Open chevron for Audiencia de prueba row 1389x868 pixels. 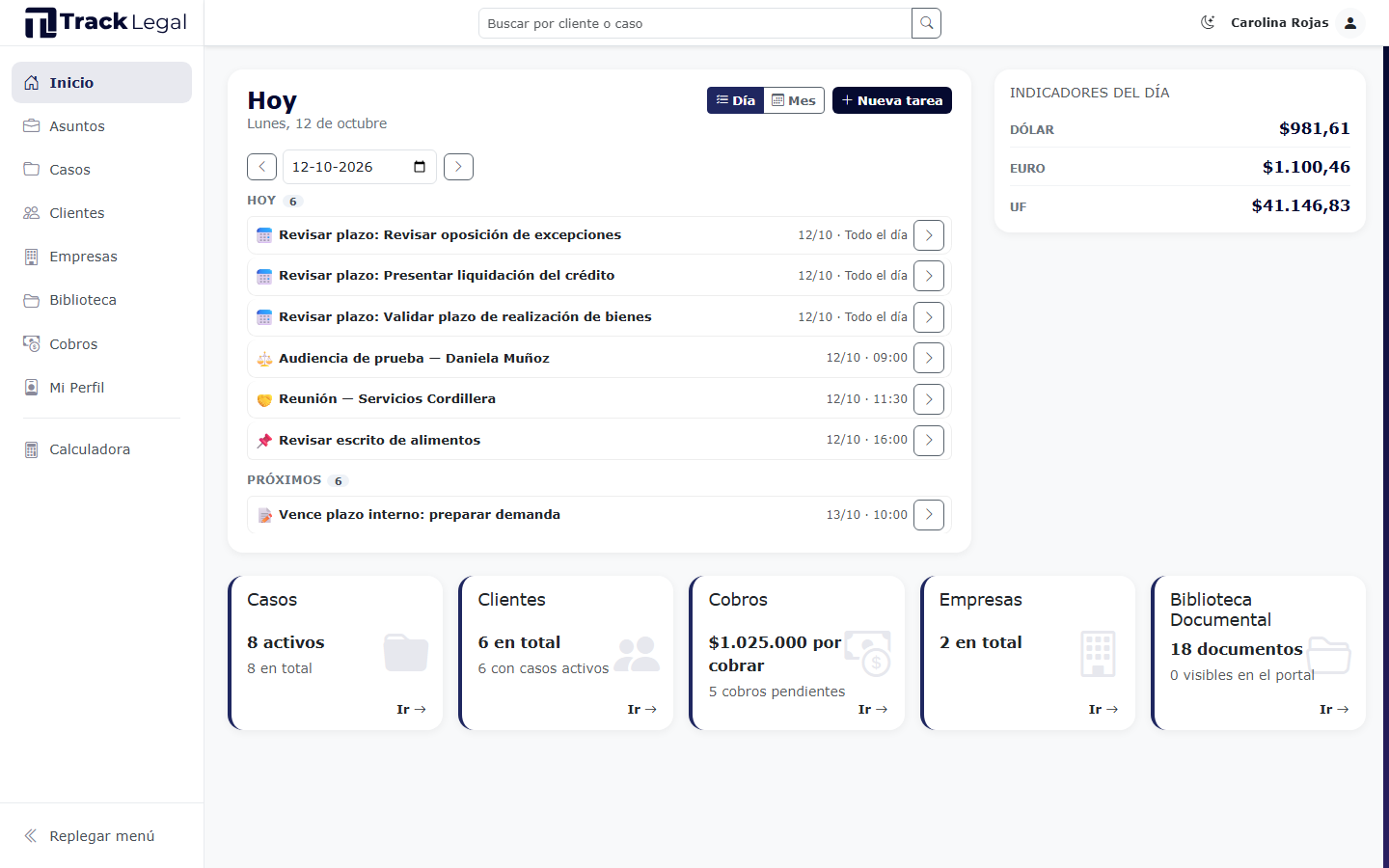coord(929,358)
